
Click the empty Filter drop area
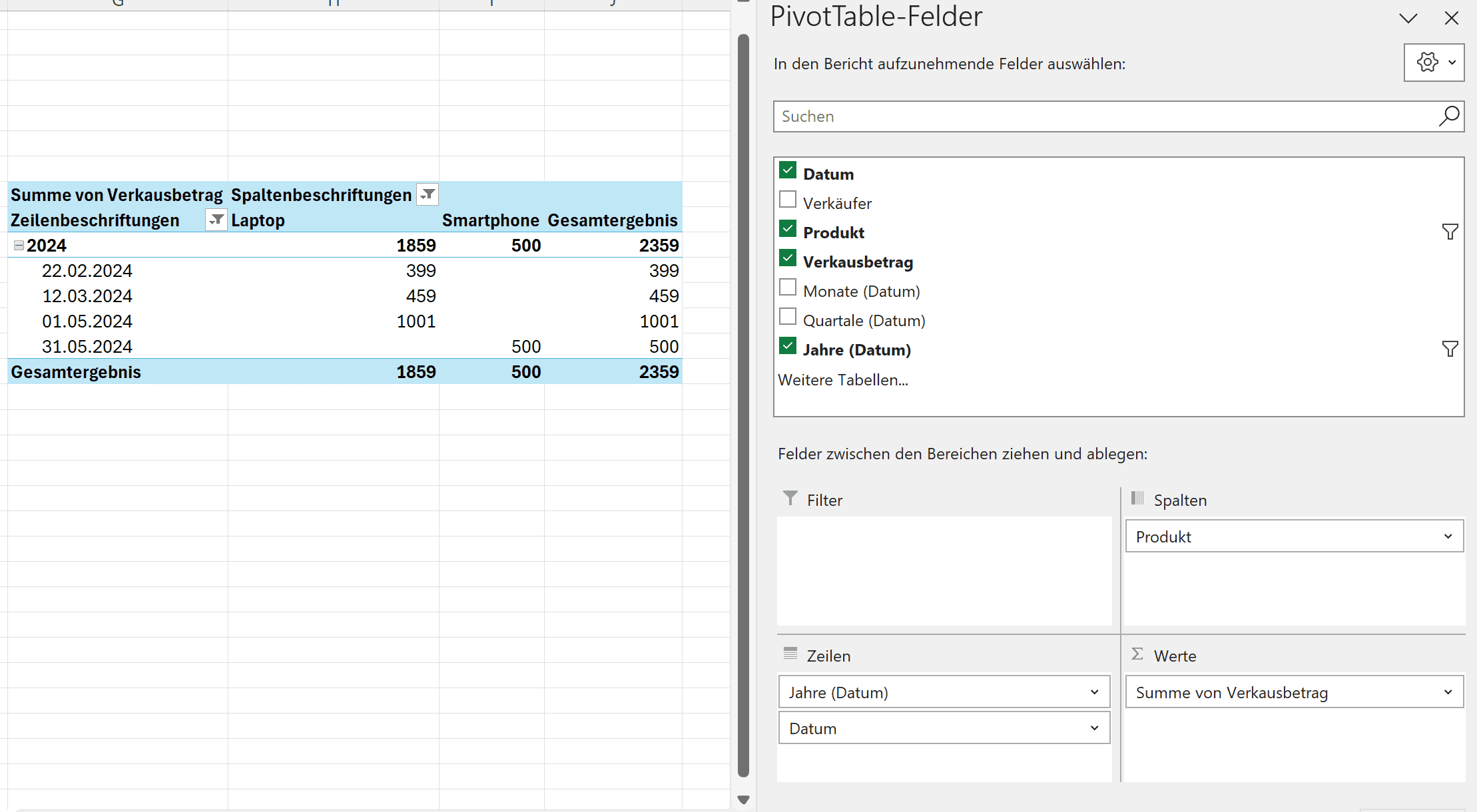click(944, 571)
